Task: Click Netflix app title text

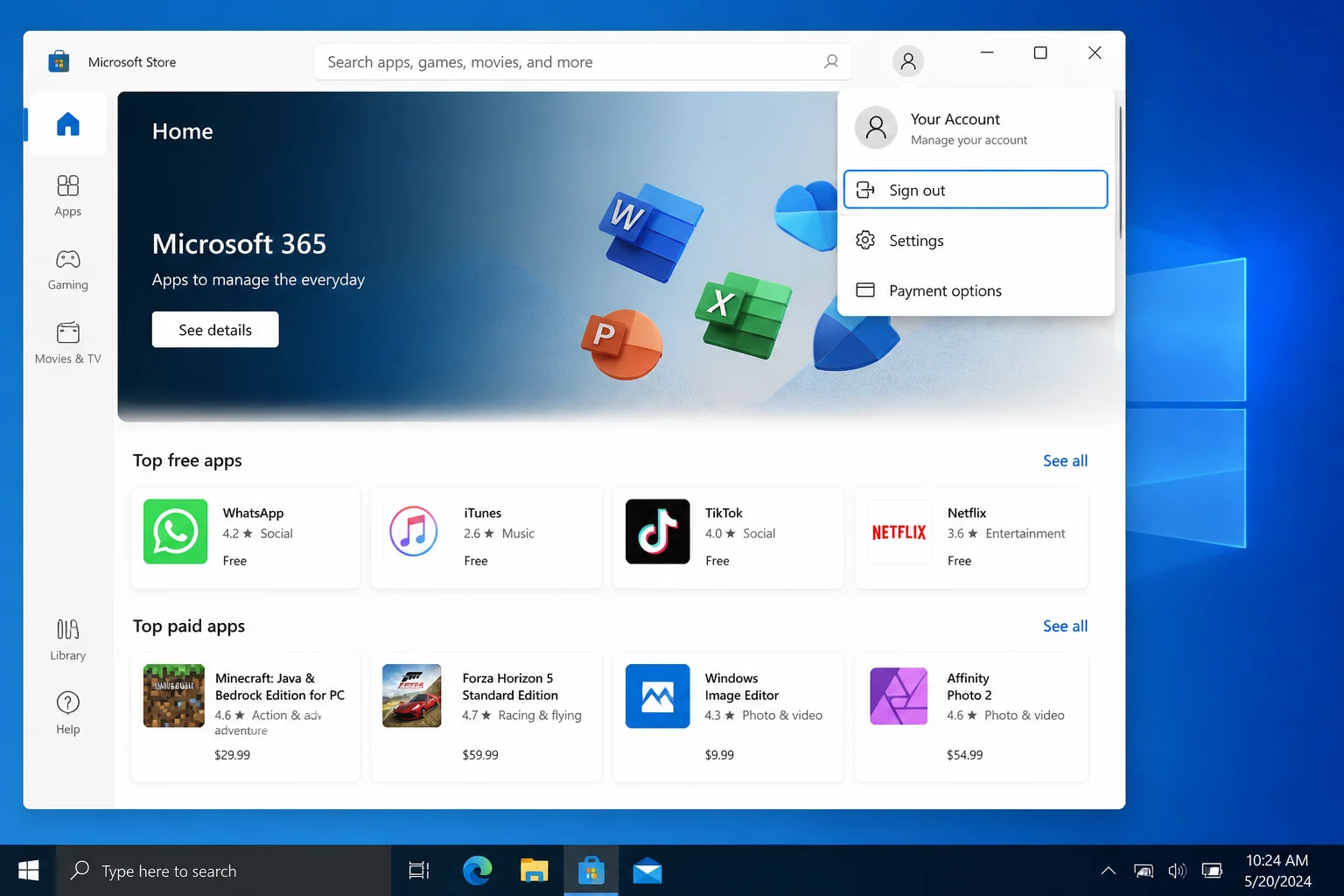Action: pos(967,513)
